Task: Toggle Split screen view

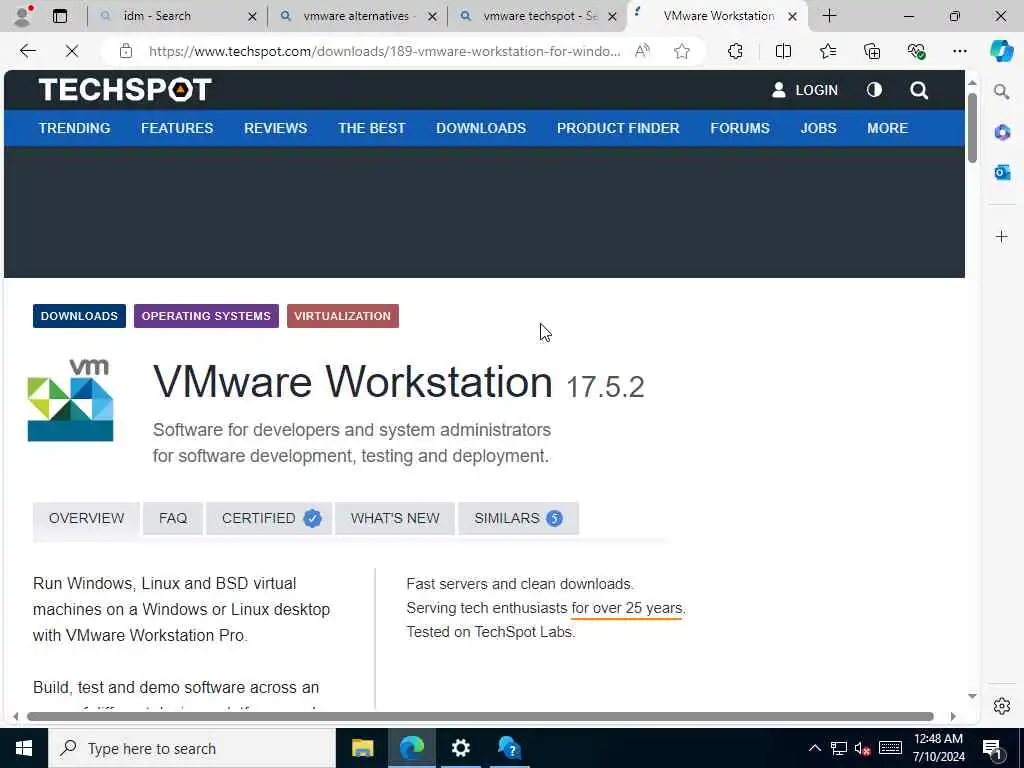Action: coord(783,51)
